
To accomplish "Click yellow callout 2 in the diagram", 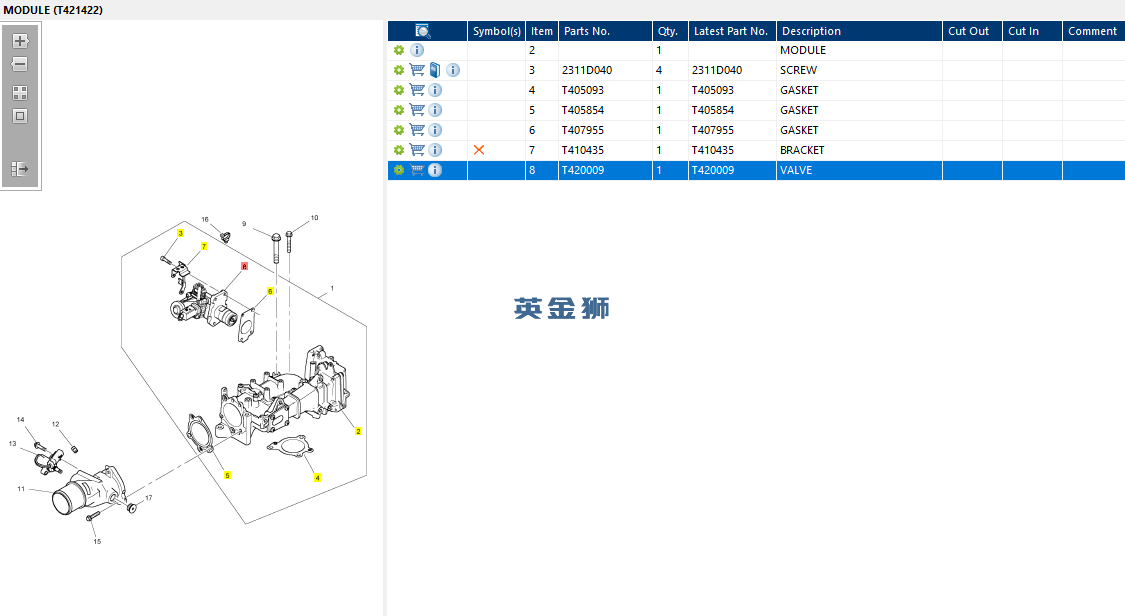I will click(x=358, y=431).
